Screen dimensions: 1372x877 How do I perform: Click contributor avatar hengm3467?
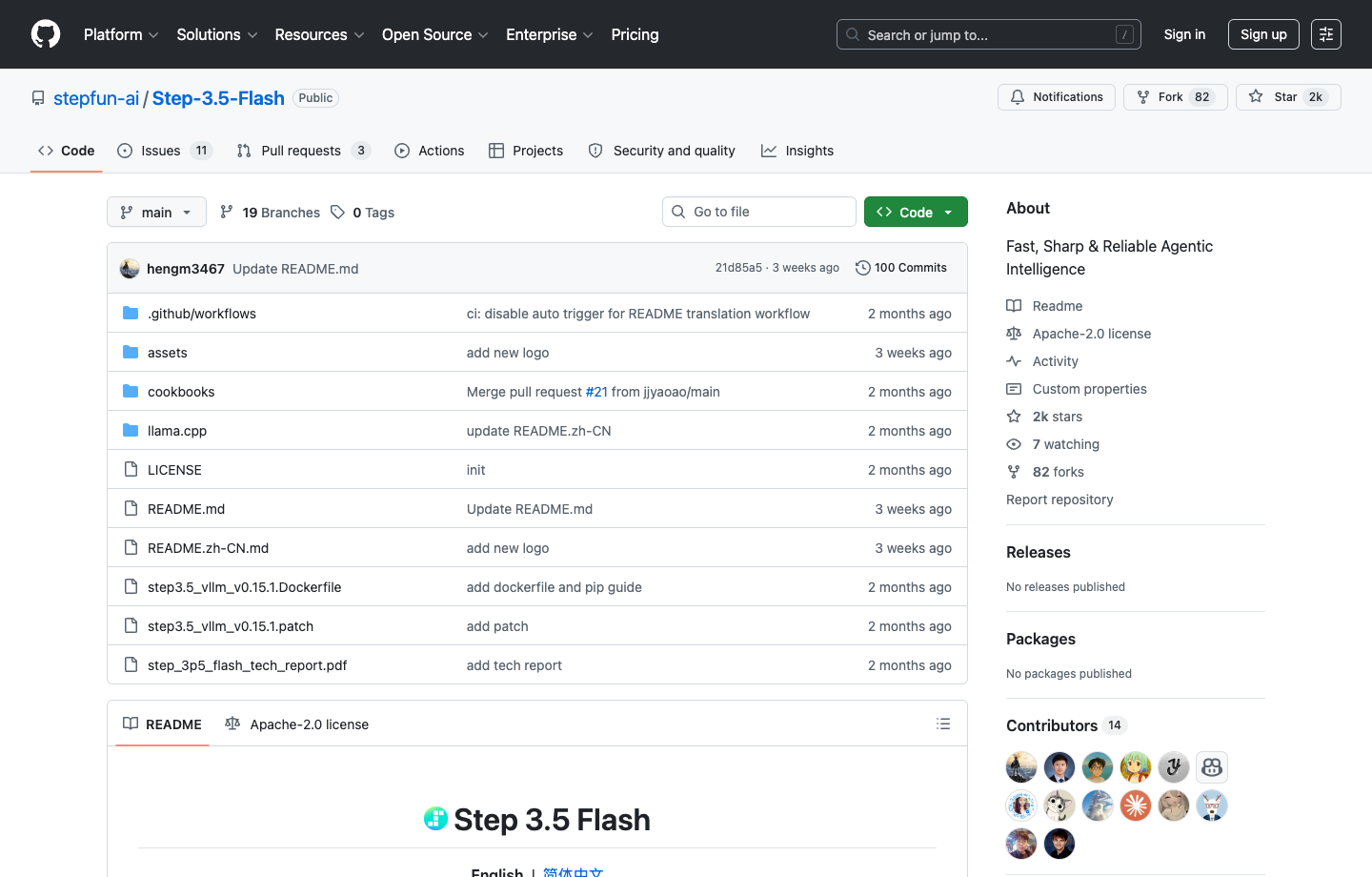130,268
